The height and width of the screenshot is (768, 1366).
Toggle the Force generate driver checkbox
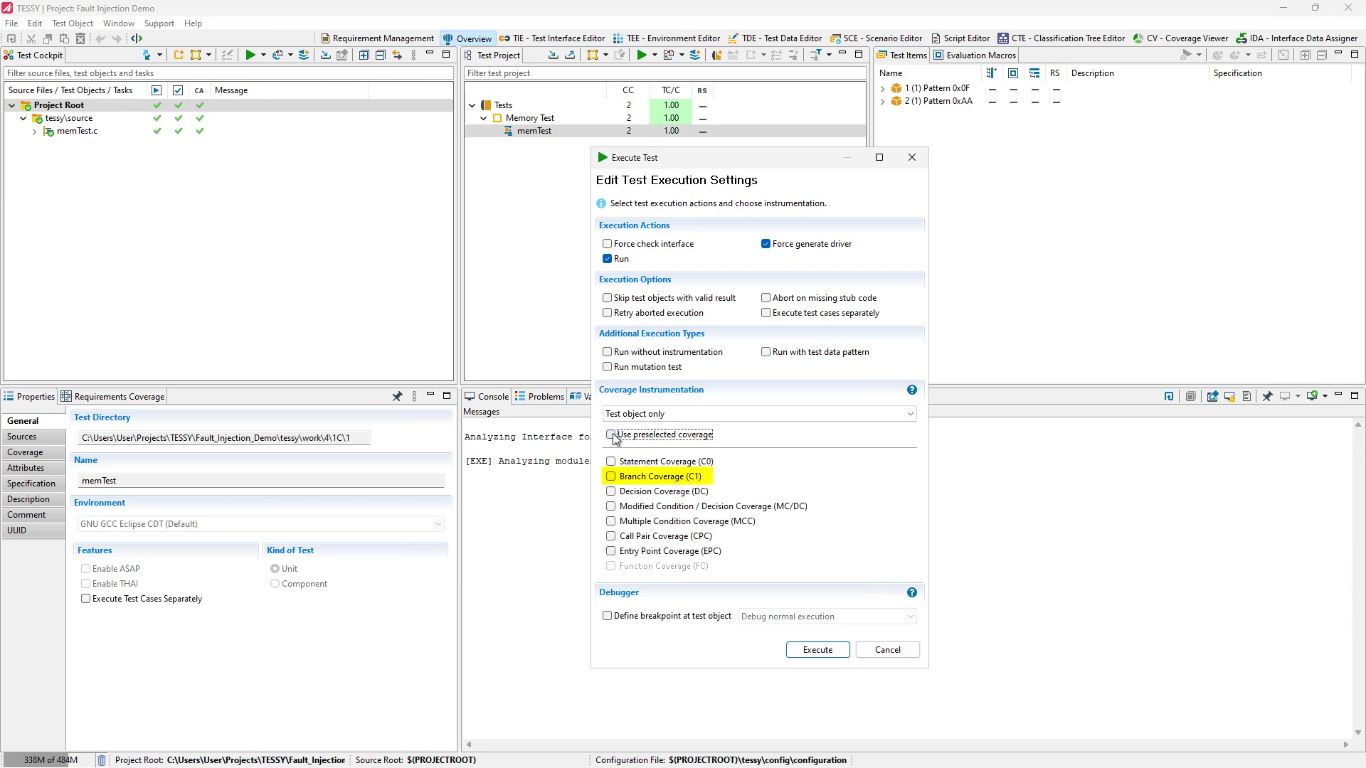tap(766, 244)
